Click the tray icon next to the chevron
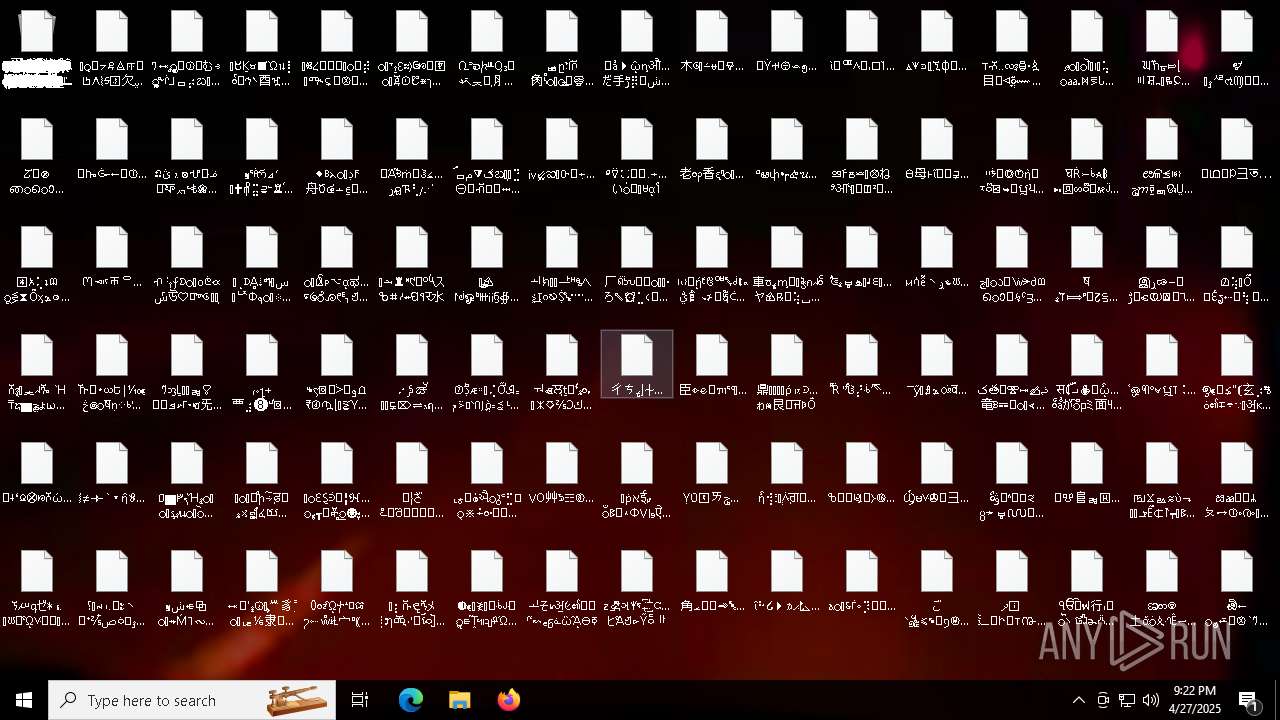The height and width of the screenshot is (720, 1280). click(x=1103, y=700)
